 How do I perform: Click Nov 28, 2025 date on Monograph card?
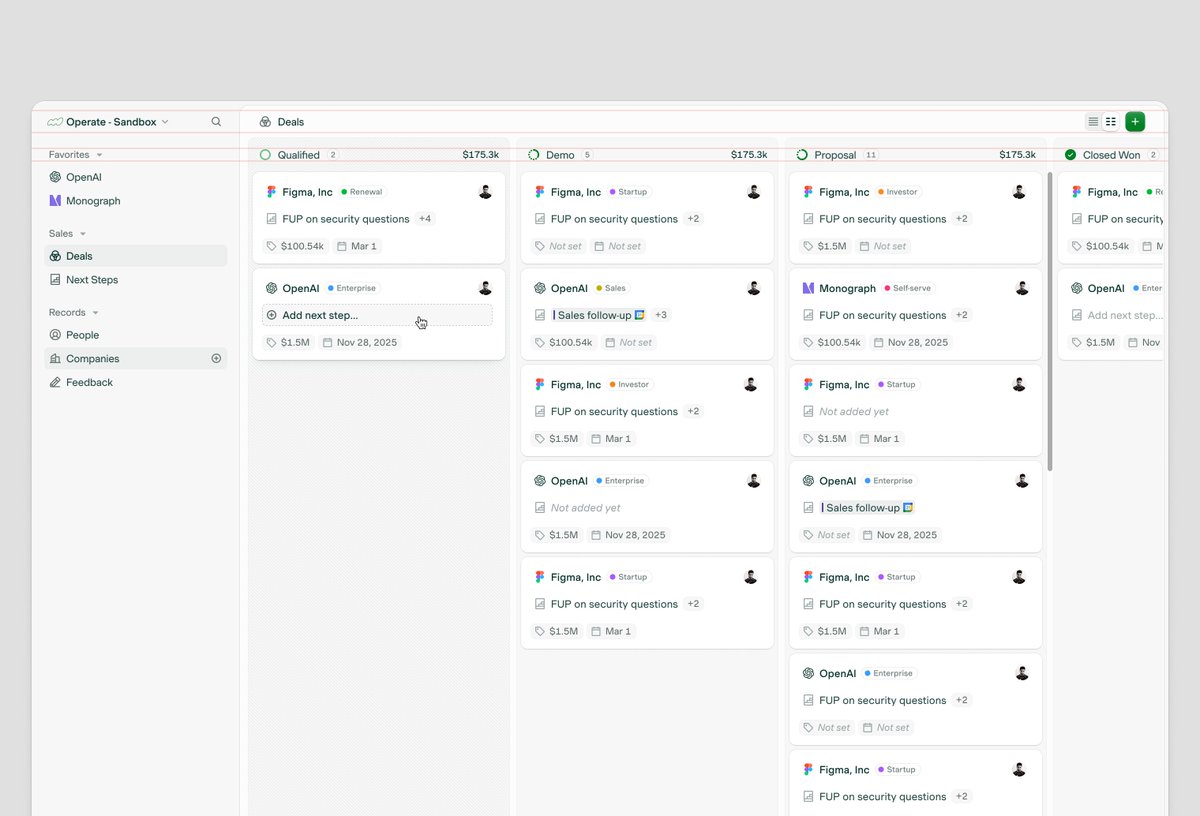click(911, 342)
